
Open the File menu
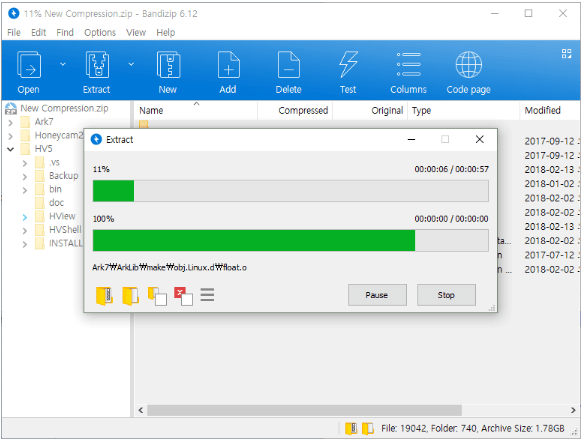tap(14, 33)
